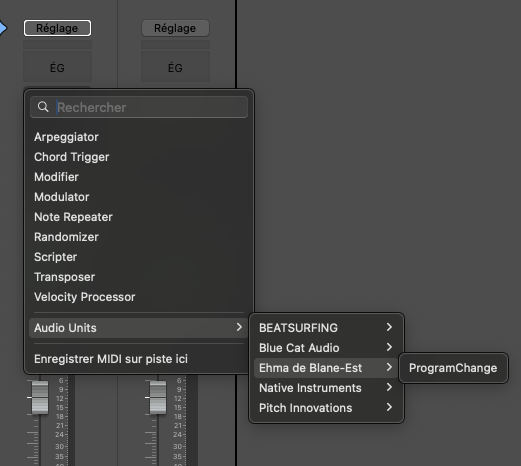Screen dimensions: 521x466
Task: Open the ÉG slot on first channel strip
Action: [57, 68]
